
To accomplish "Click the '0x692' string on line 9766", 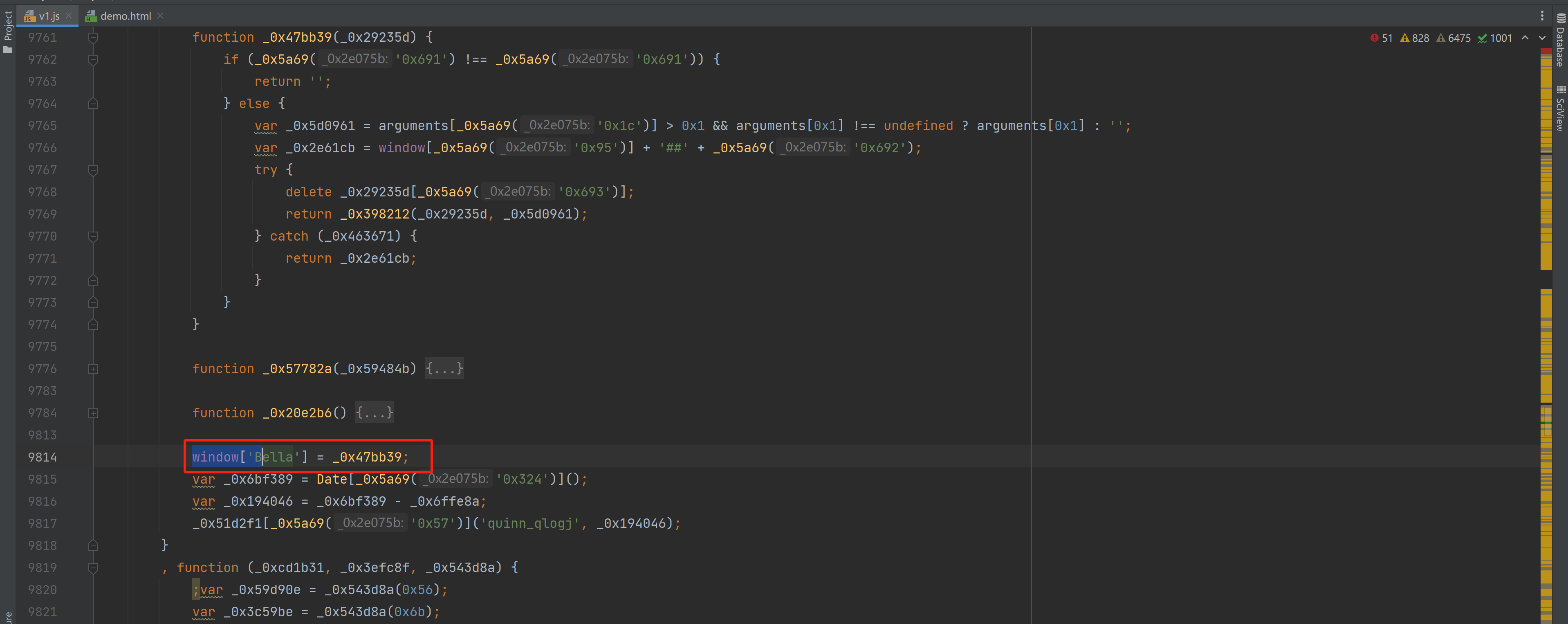I will pyautogui.click(x=879, y=148).
